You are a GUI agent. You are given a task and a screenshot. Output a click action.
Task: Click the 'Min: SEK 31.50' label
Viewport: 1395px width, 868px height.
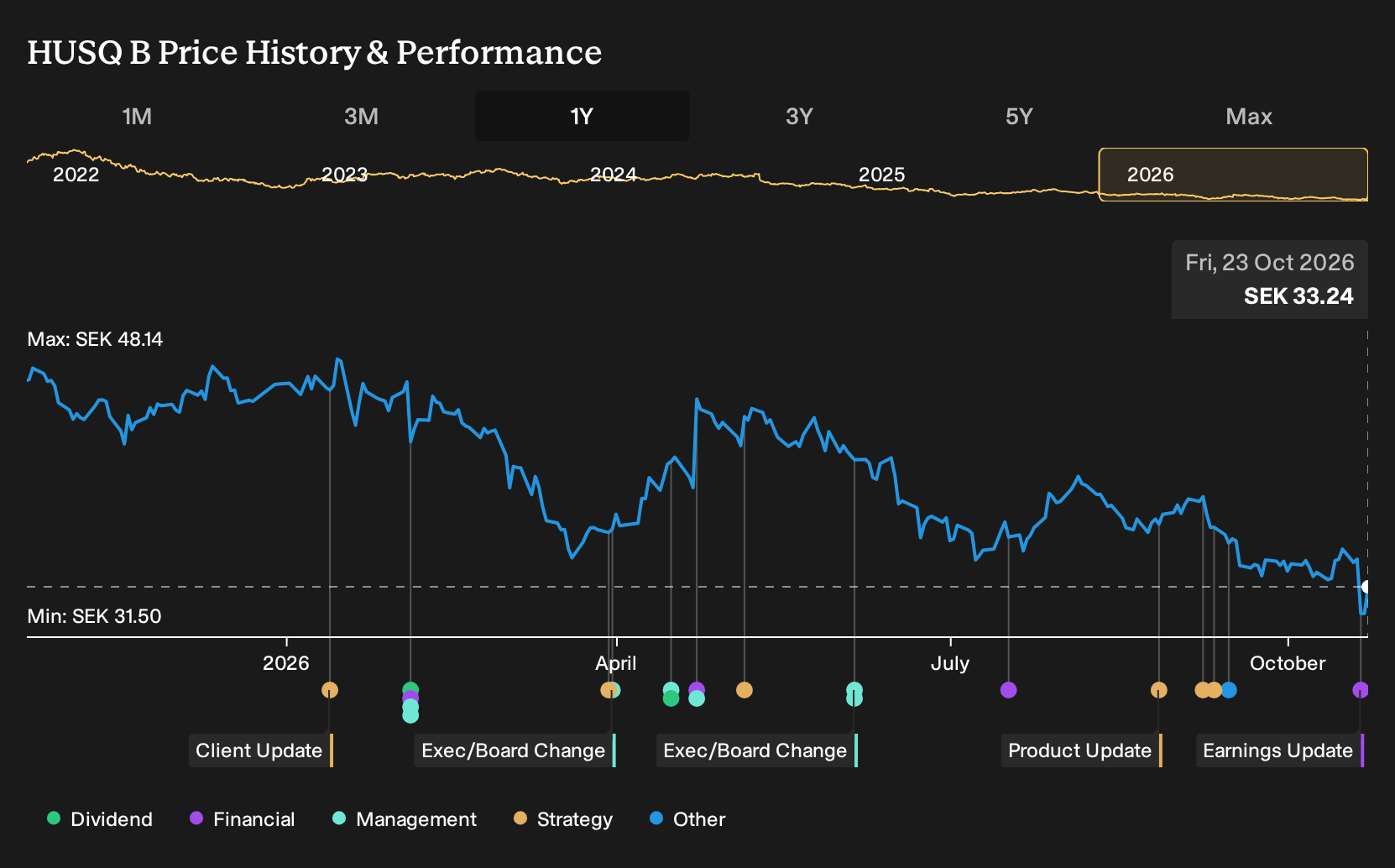[x=94, y=616]
